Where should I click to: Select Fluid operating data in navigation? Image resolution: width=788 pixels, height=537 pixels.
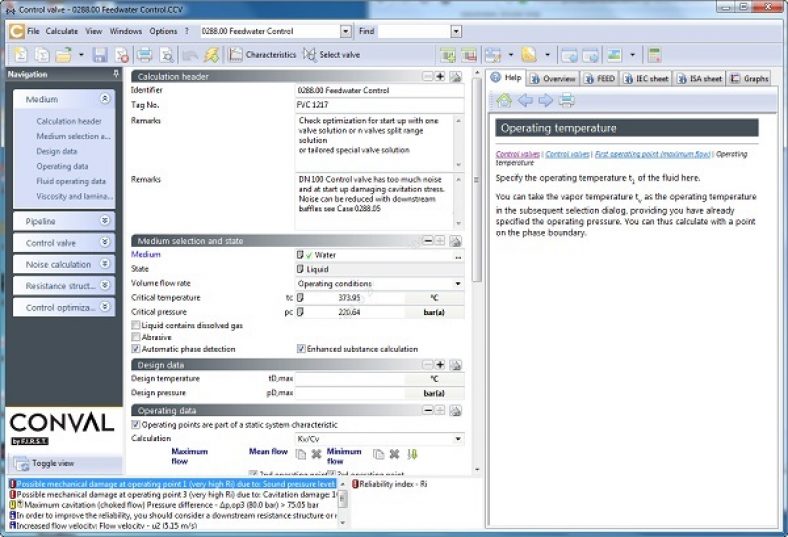click(x=71, y=181)
